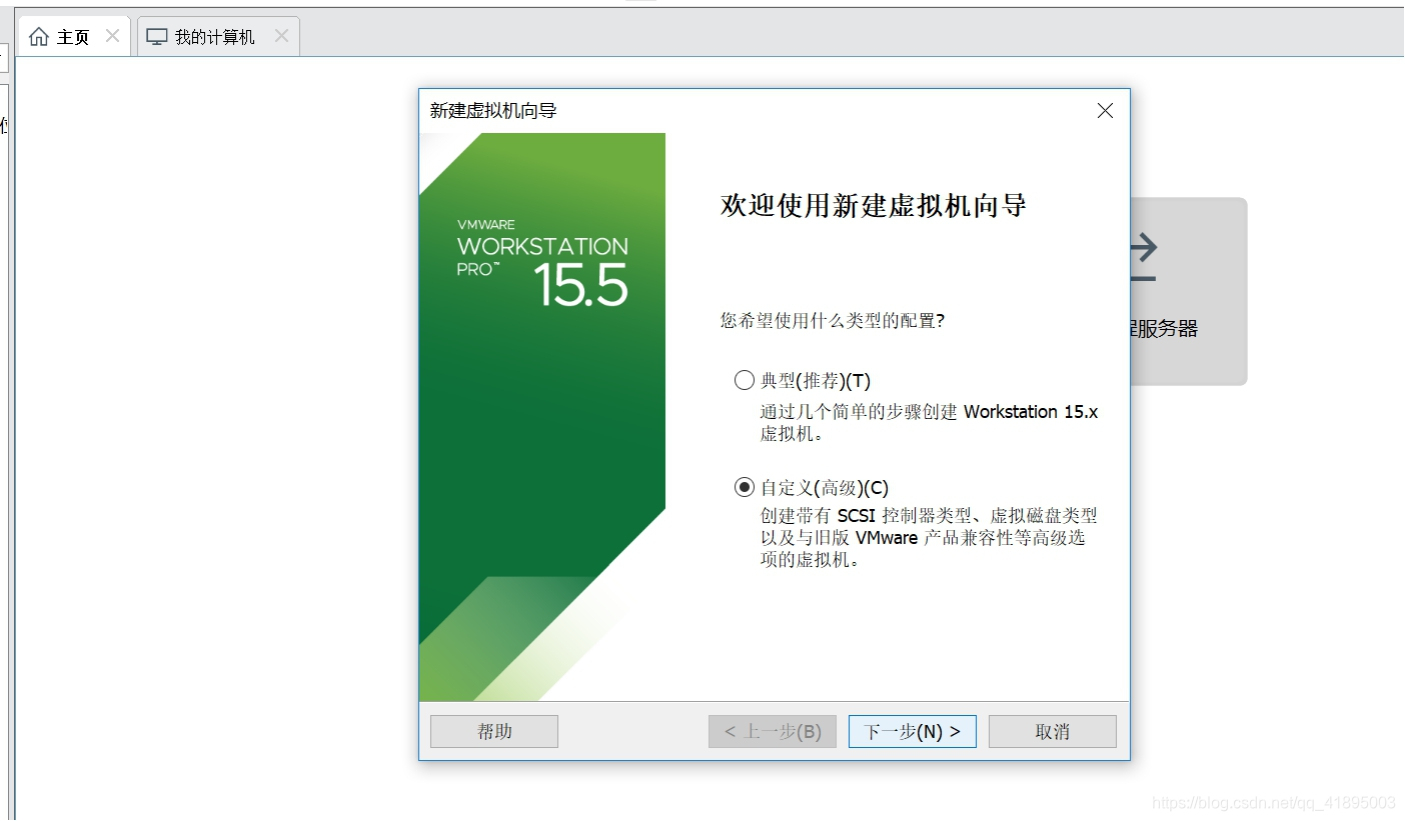Close the 我的计算机 tab
Viewport: 1405px width, 821px height.
281,36
